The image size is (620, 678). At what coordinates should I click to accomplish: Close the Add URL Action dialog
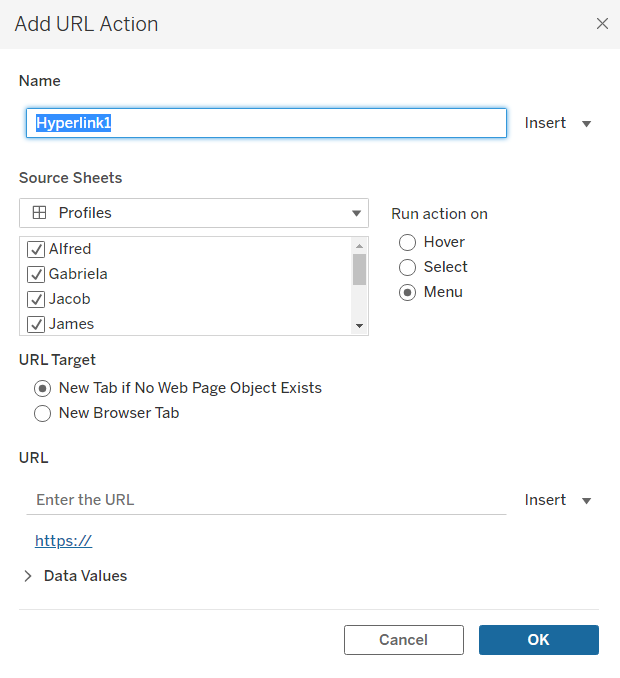click(x=602, y=24)
